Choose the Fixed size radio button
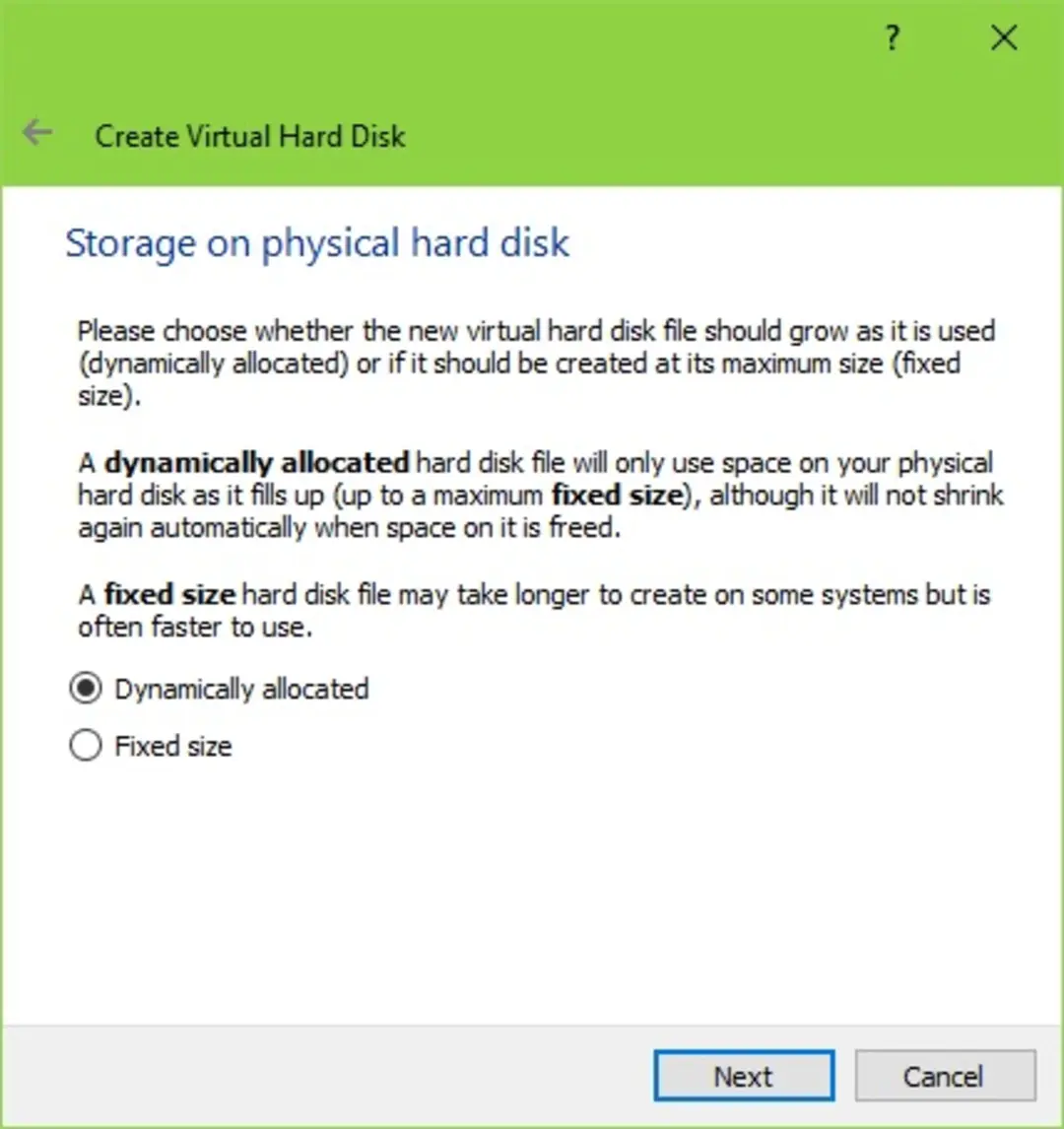The height and width of the screenshot is (1129, 1064). click(x=86, y=745)
